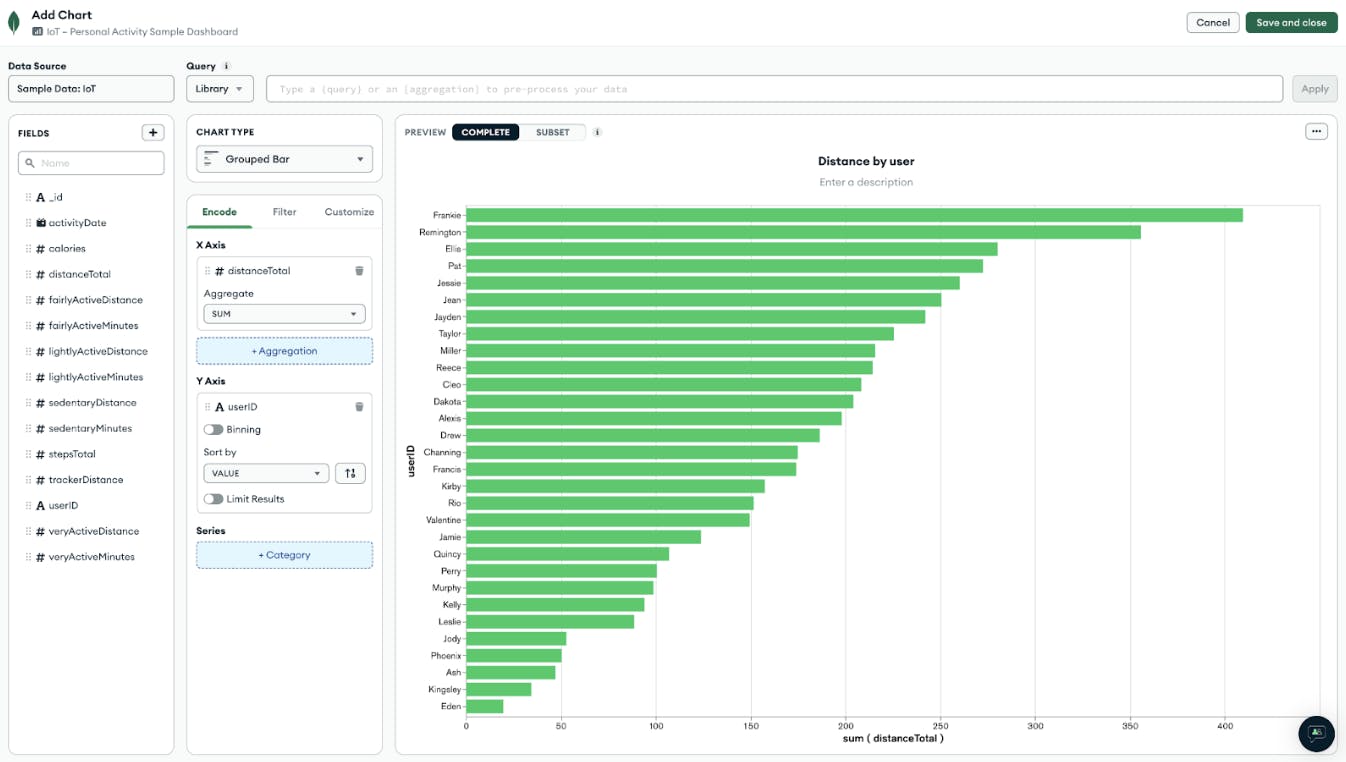Click the number icon beside calories

40,249
